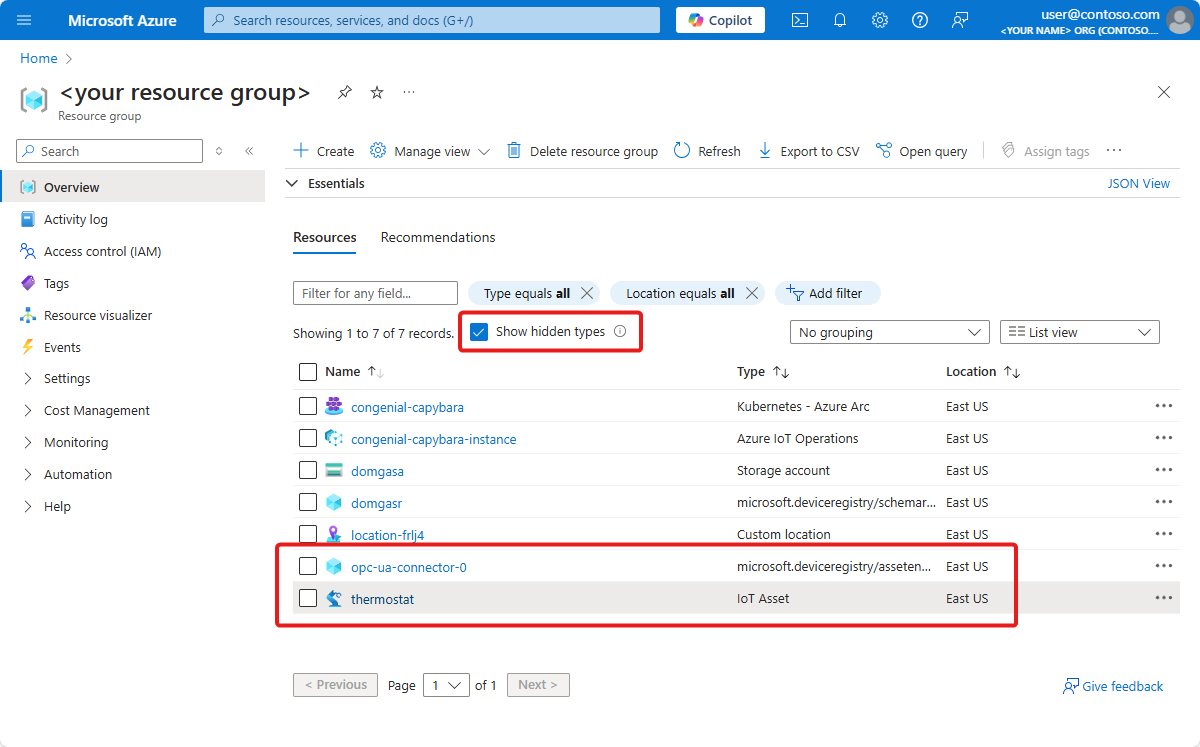Switch to Recommendations tab
Image resolution: width=1200 pixels, height=747 pixels.
pos(438,238)
